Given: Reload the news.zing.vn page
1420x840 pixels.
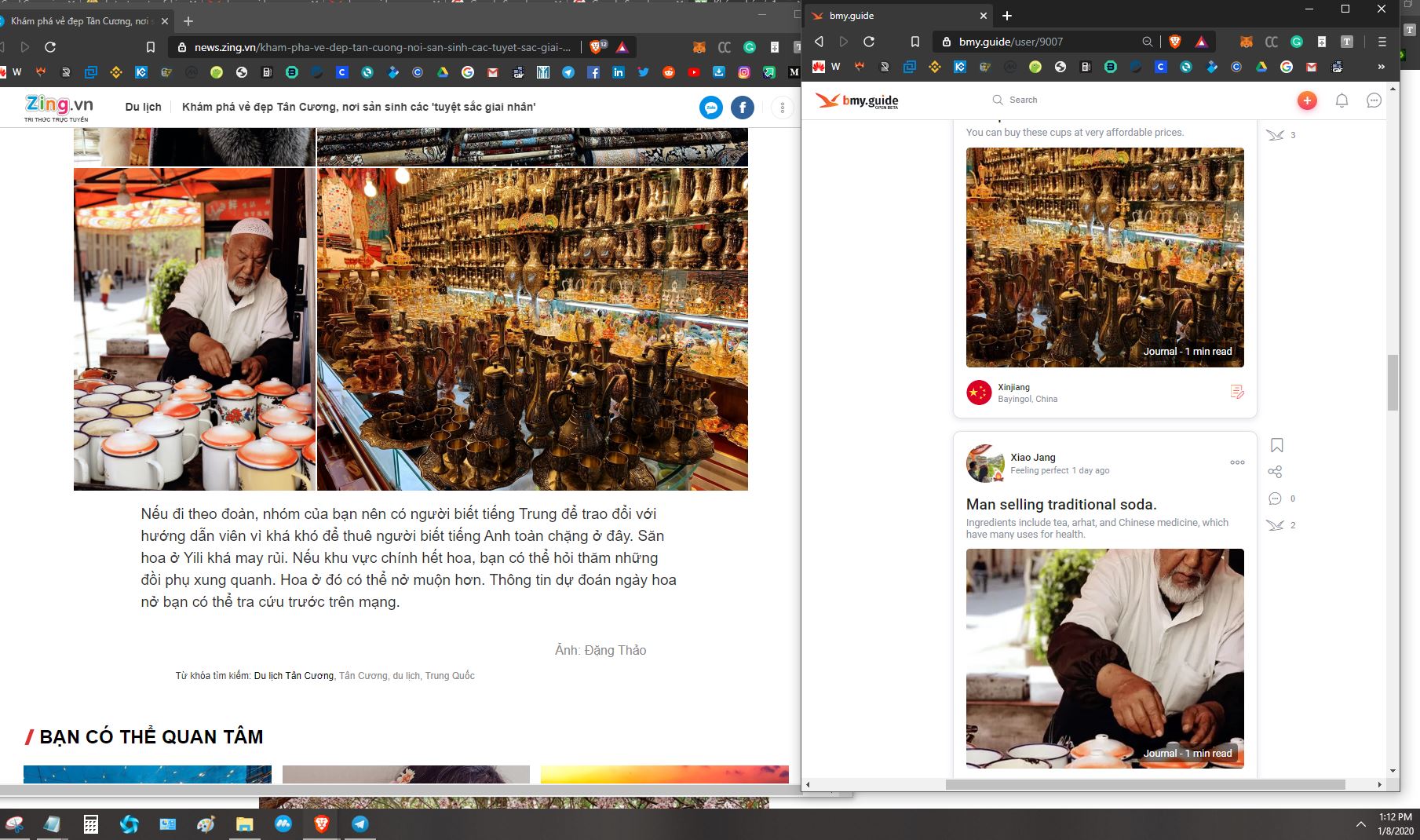Looking at the screenshot, I should pos(50,47).
